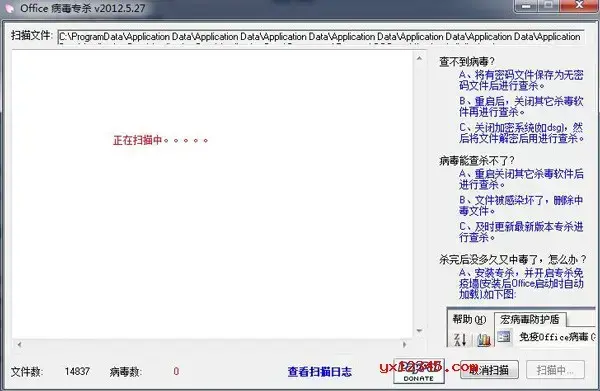Click tip A 将有密码文件保存为无密码文件
This screenshot has height=391, width=600.
521,80
